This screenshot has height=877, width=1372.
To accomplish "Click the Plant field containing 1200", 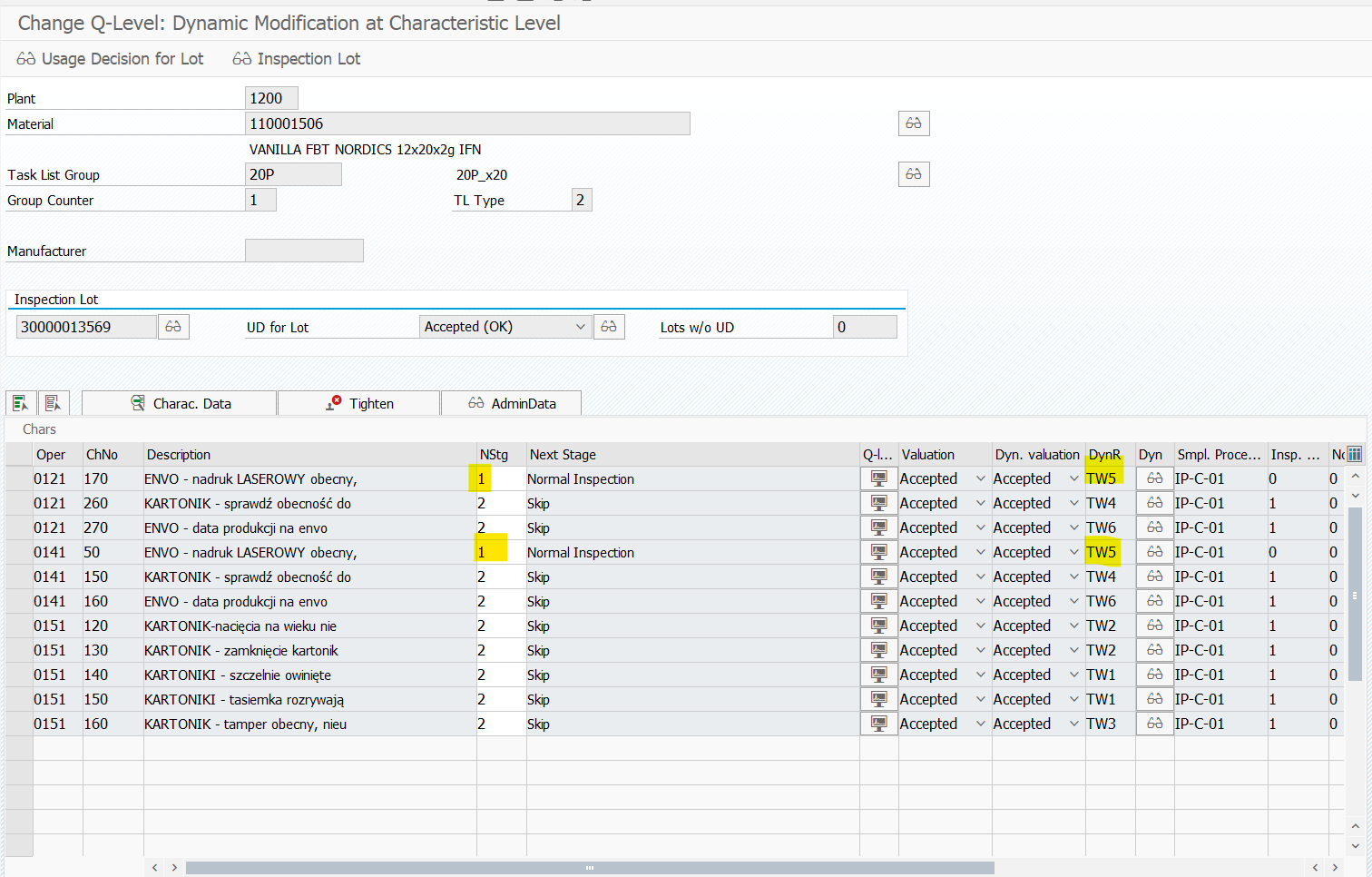I will coord(271,98).
